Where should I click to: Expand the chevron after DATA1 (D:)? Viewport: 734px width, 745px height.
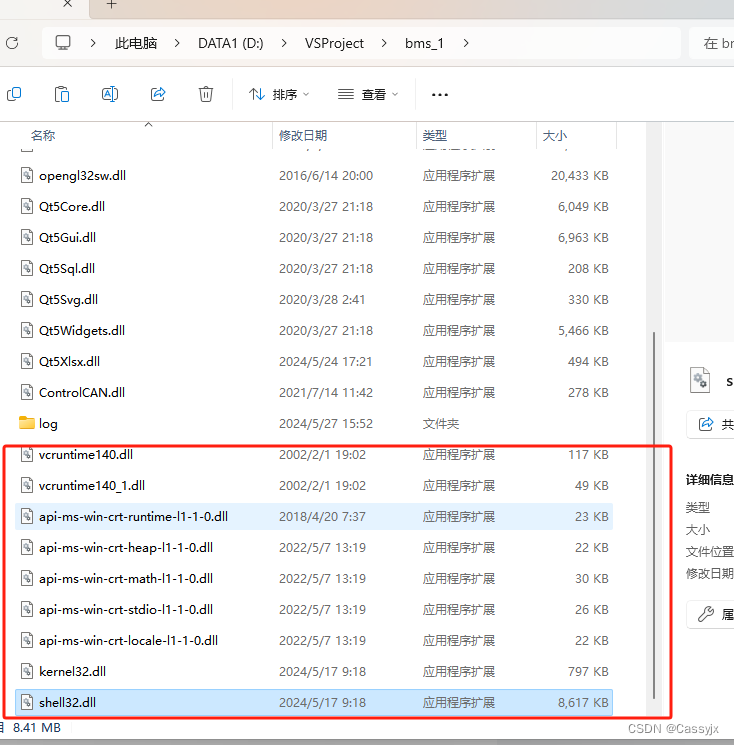coord(284,43)
